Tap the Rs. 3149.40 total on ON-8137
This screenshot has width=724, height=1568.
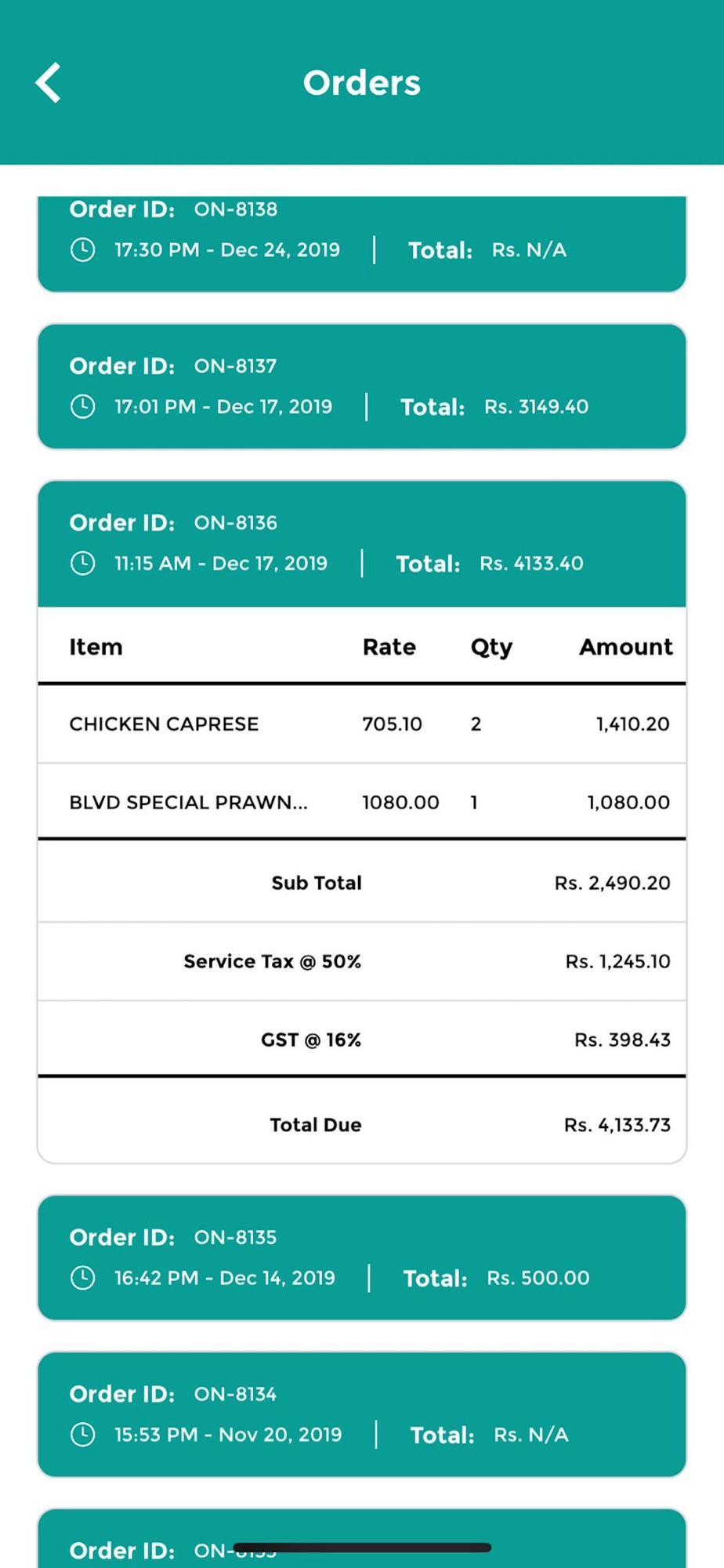click(x=536, y=407)
